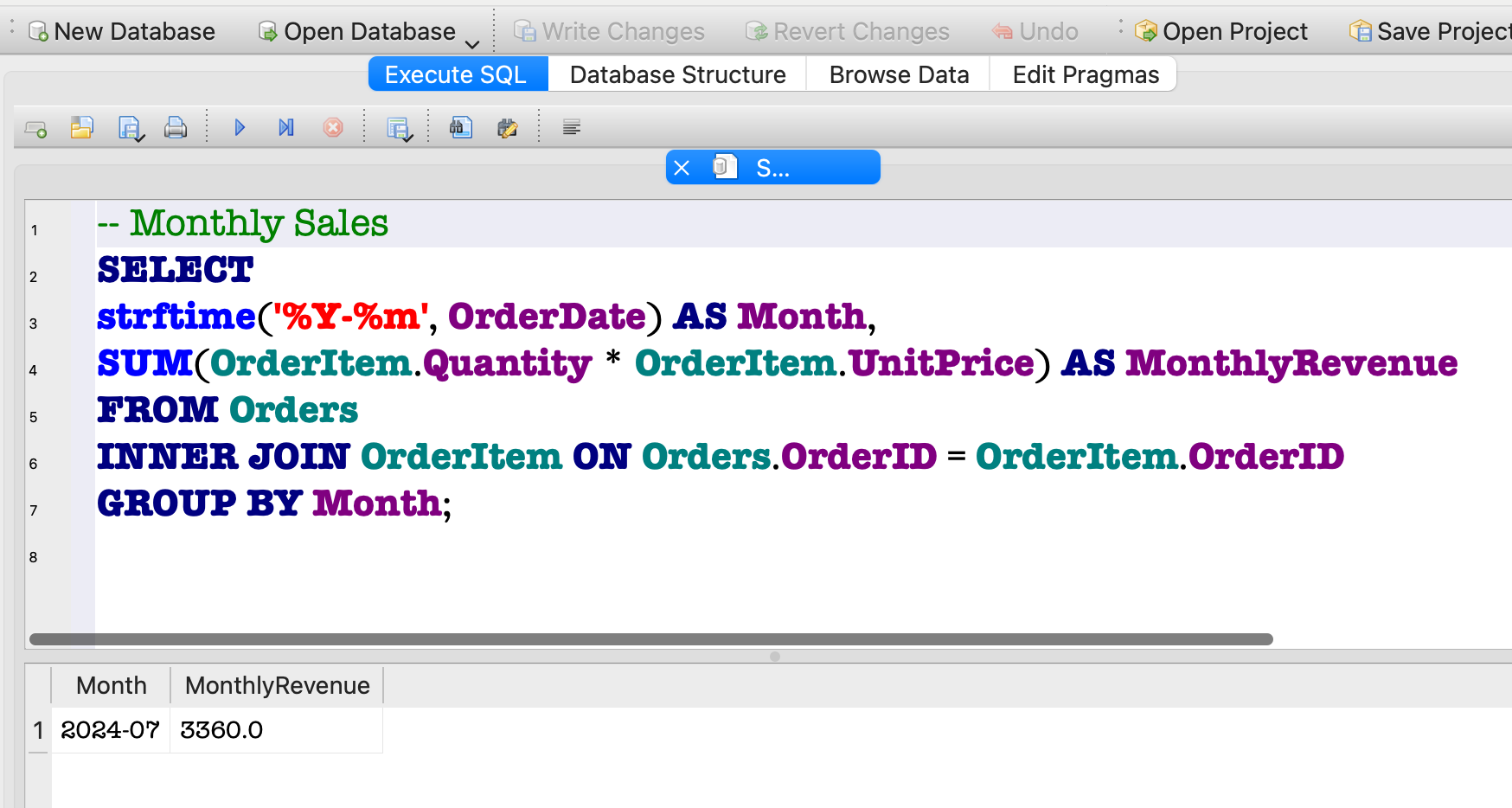Find and replace icon with pencil
Image resolution: width=1512 pixels, height=808 pixels.
point(508,128)
